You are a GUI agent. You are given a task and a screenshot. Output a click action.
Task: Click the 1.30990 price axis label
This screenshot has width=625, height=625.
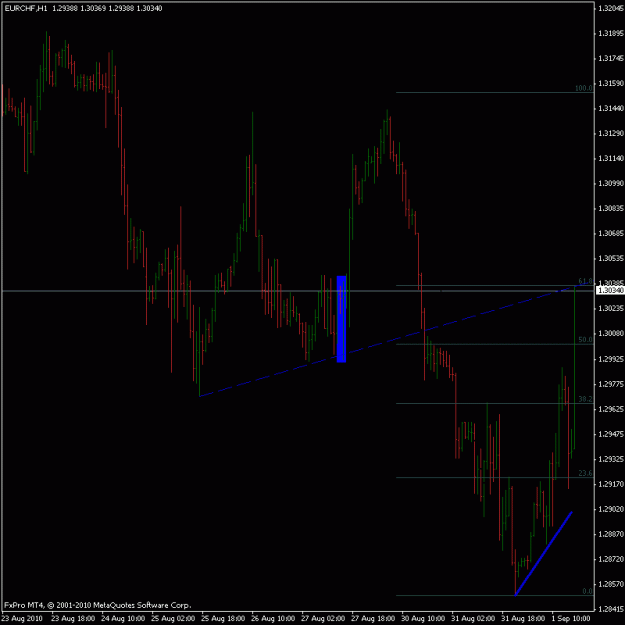pos(611,184)
